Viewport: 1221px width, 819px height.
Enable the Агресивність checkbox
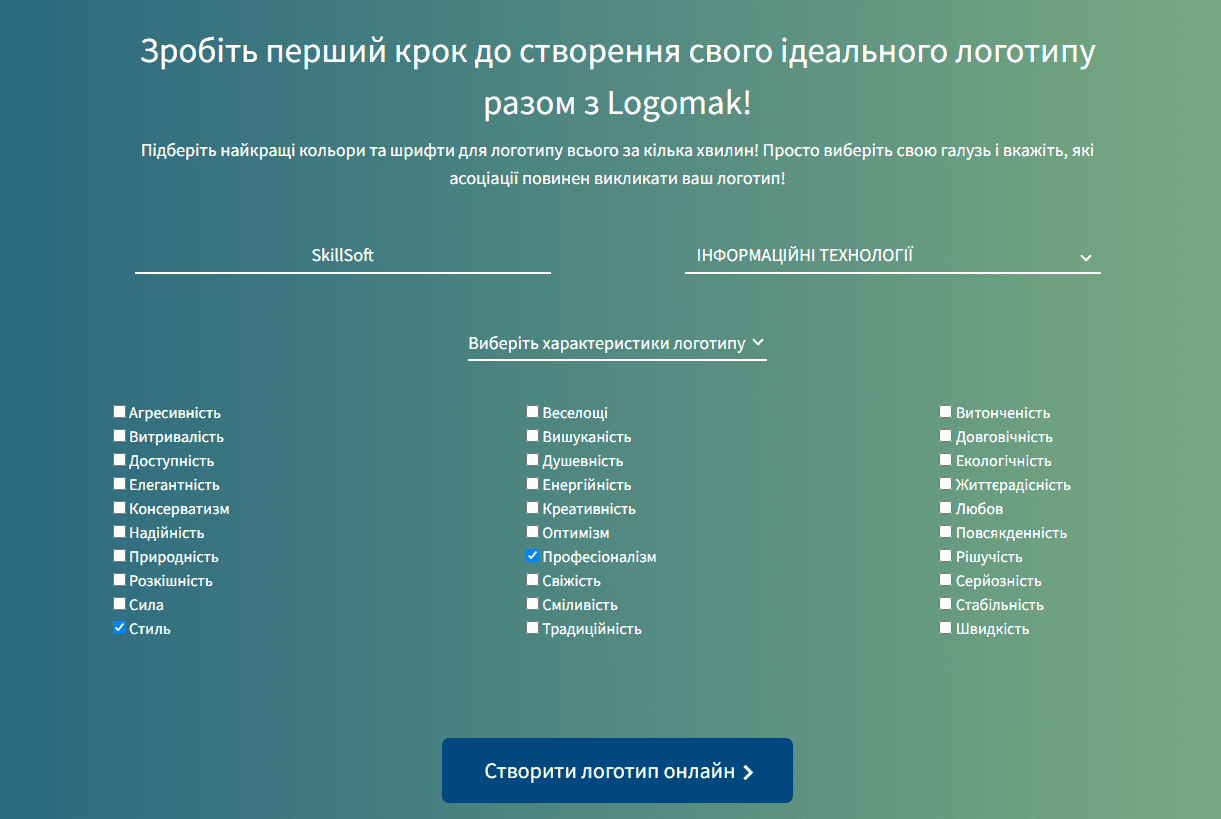pos(119,411)
